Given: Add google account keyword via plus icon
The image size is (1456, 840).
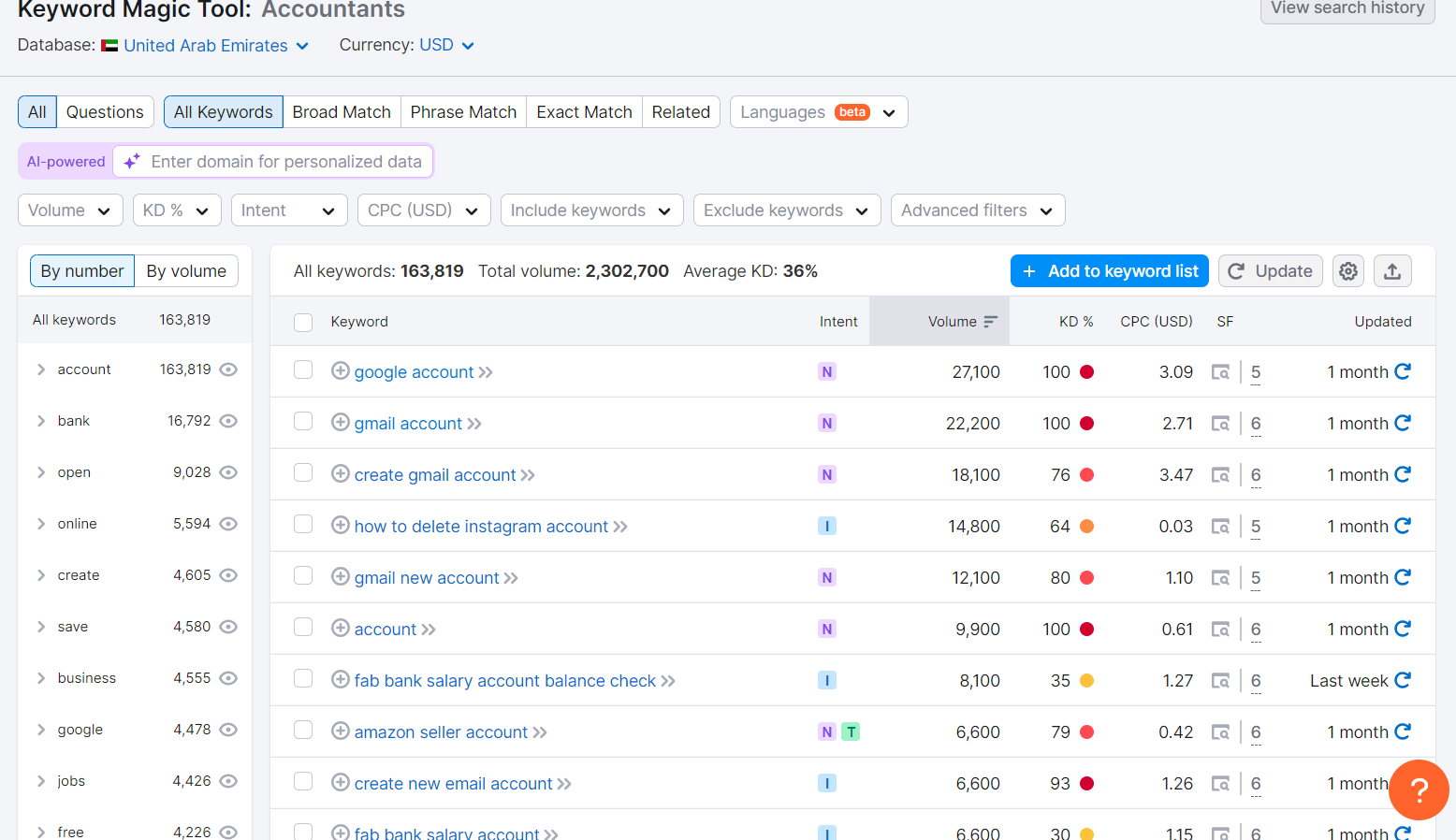Looking at the screenshot, I should coord(341,370).
